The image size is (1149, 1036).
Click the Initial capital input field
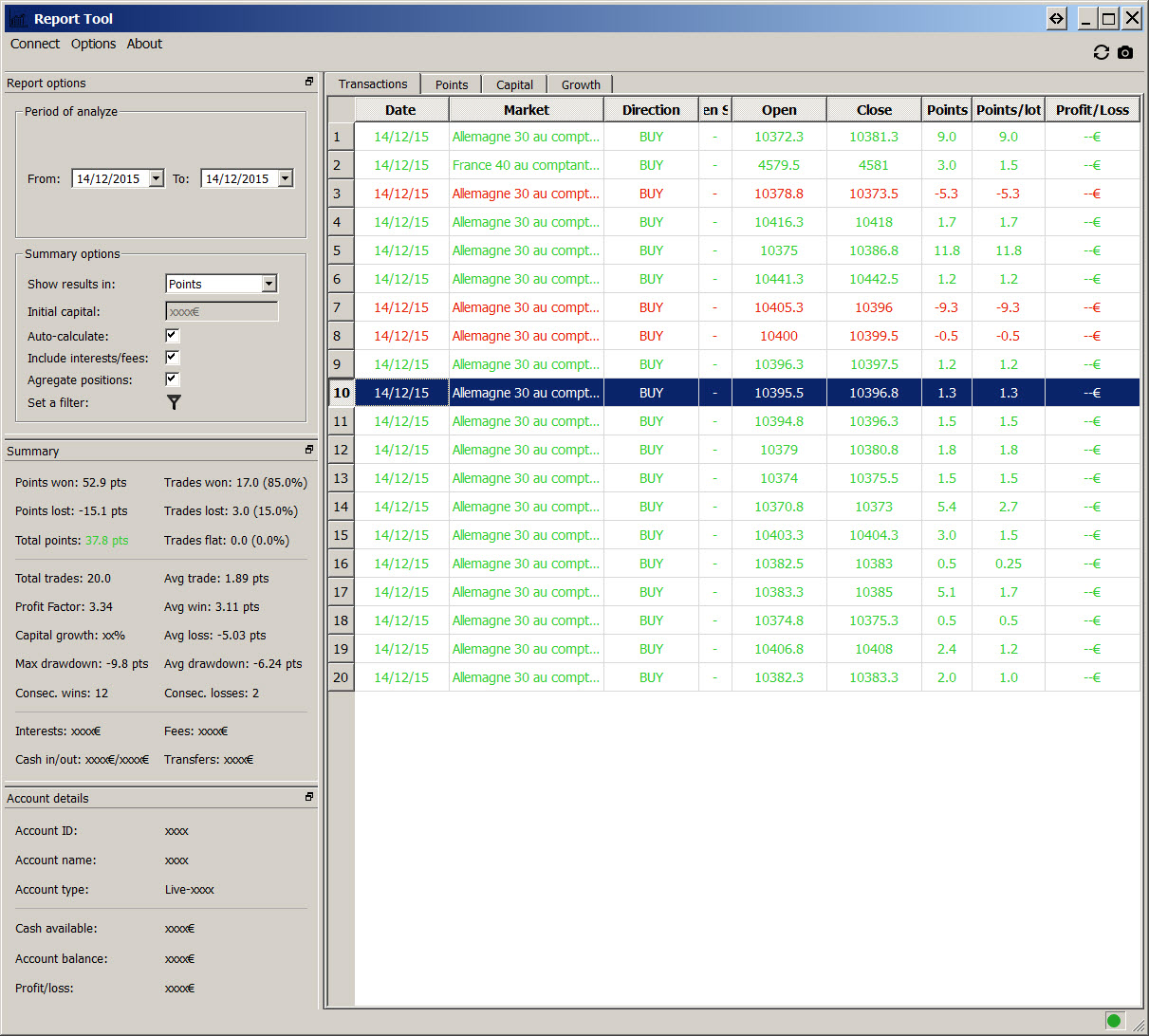click(x=222, y=311)
